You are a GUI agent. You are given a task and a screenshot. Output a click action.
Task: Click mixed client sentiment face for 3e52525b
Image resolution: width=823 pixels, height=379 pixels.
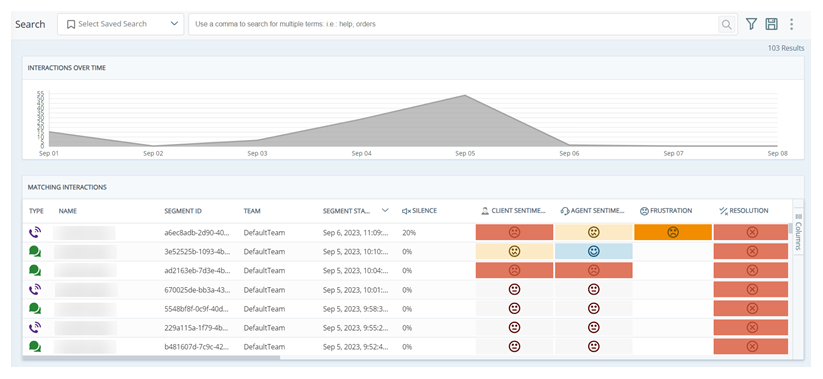(x=514, y=251)
